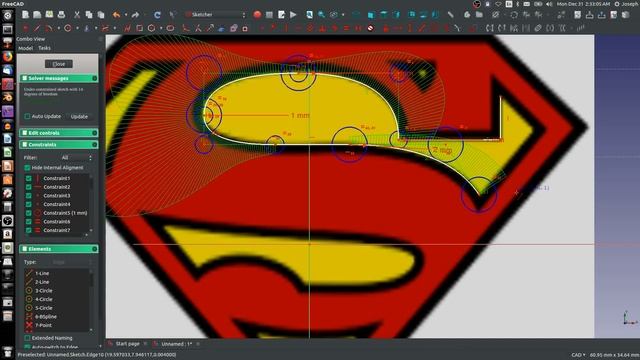This screenshot has width=640, height=360.
Task: Create a point sketch element
Action: pyautogui.click(x=25, y=28)
